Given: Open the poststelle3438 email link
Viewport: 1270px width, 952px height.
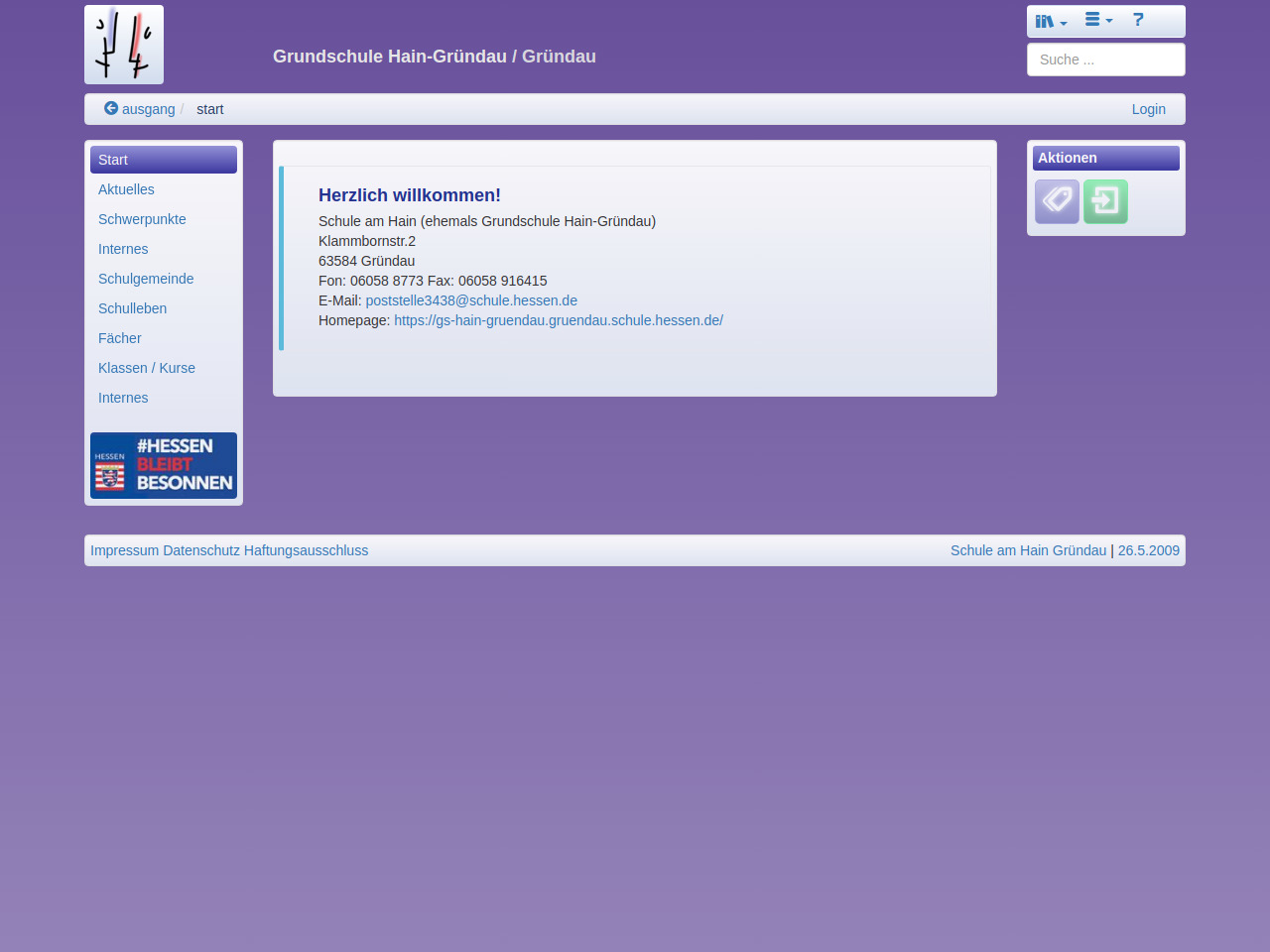Looking at the screenshot, I should pyautogui.click(x=471, y=300).
